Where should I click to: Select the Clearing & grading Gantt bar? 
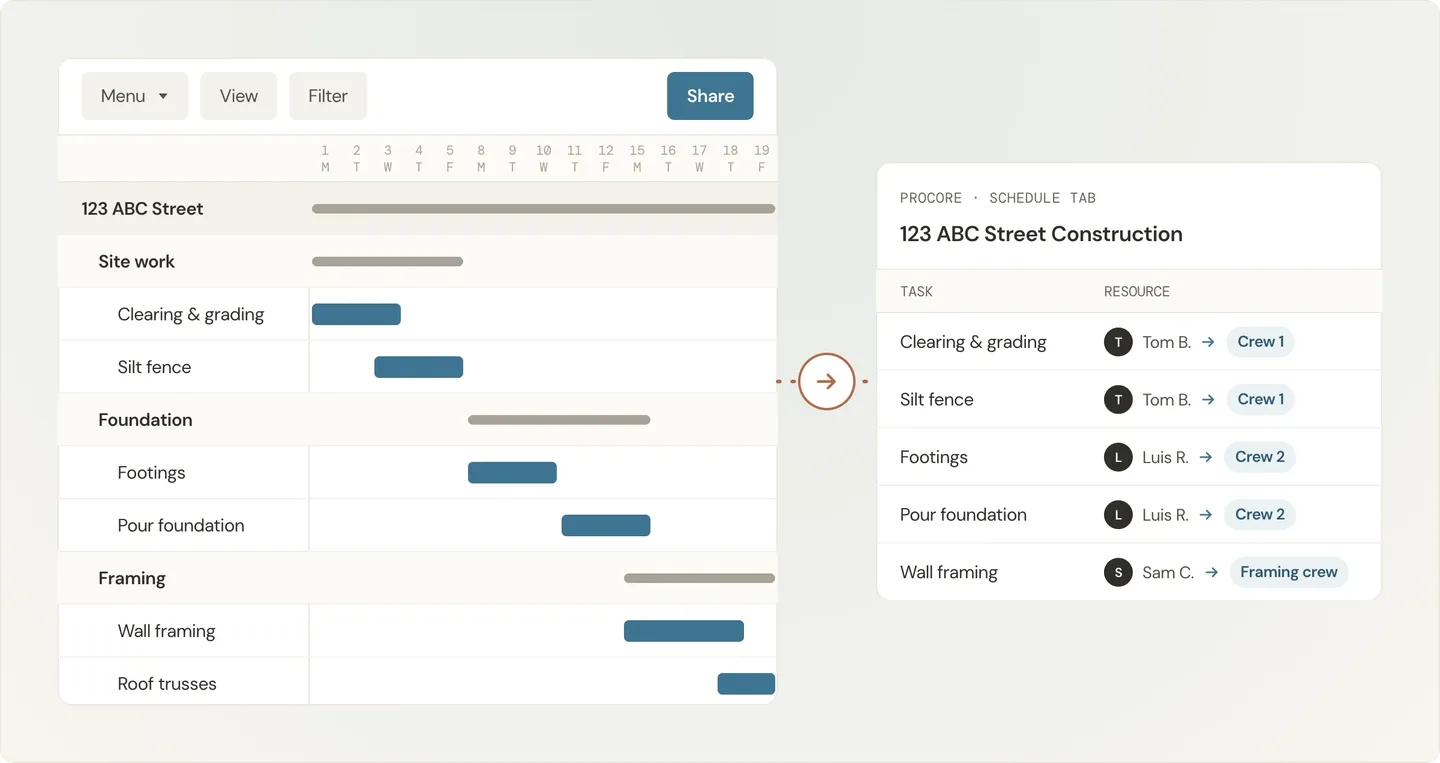coord(356,314)
